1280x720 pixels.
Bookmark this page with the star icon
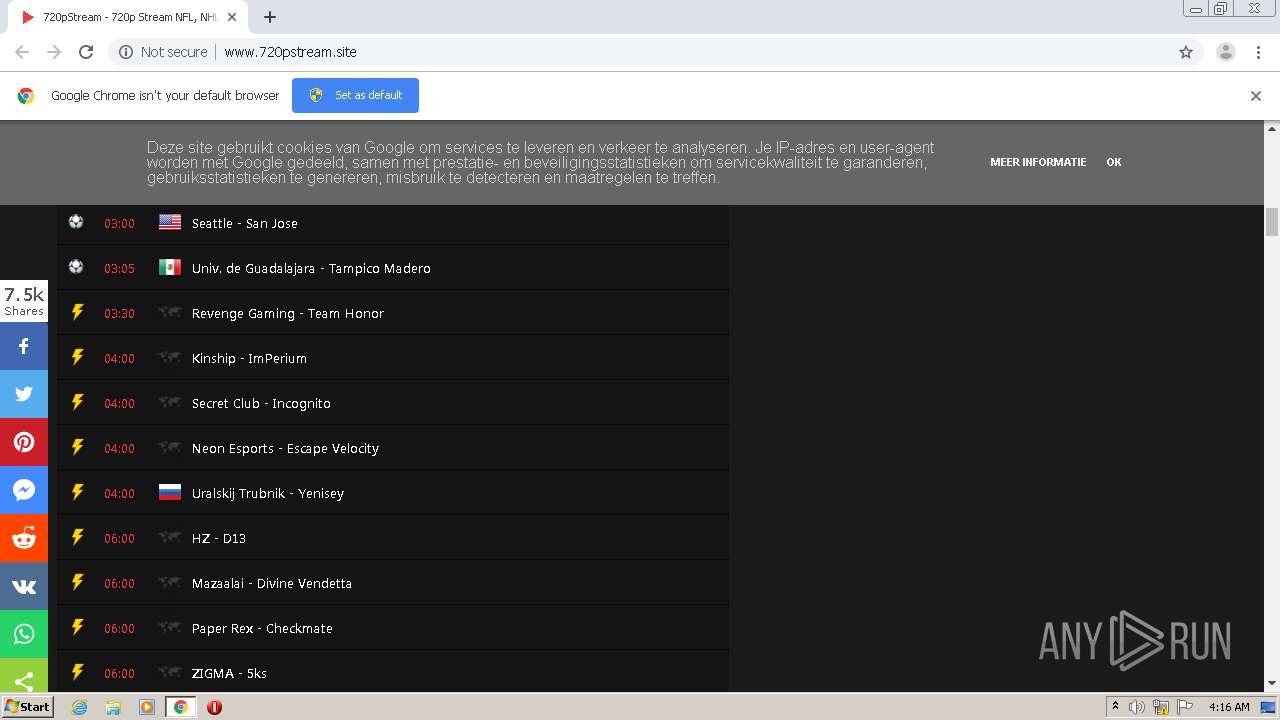tap(1186, 52)
